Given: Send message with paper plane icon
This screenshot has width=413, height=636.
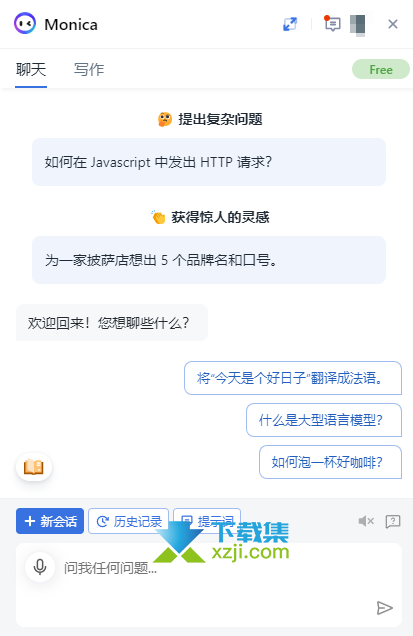Looking at the screenshot, I should pos(384,608).
